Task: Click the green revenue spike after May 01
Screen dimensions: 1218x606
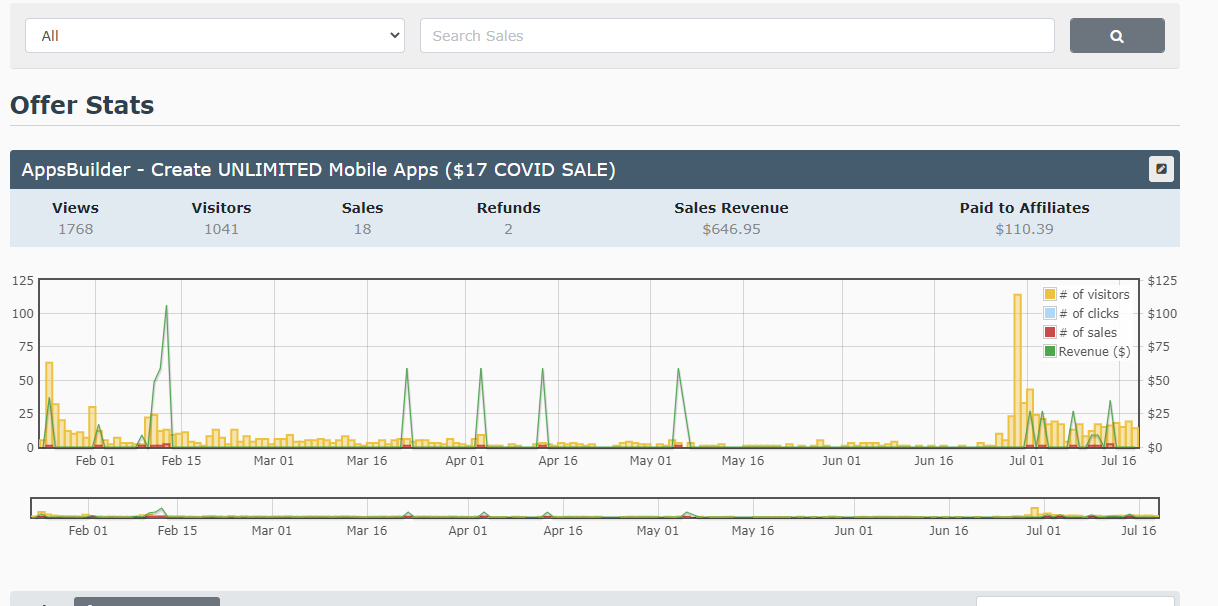Action: tap(678, 370)
